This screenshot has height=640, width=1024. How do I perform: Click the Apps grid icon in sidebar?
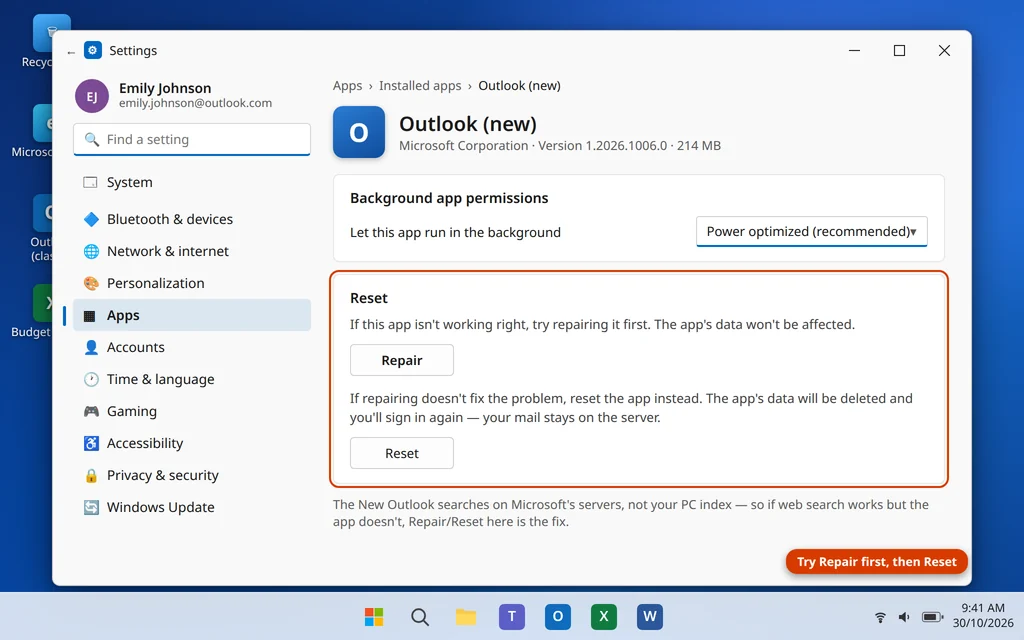tap(90, 315)
